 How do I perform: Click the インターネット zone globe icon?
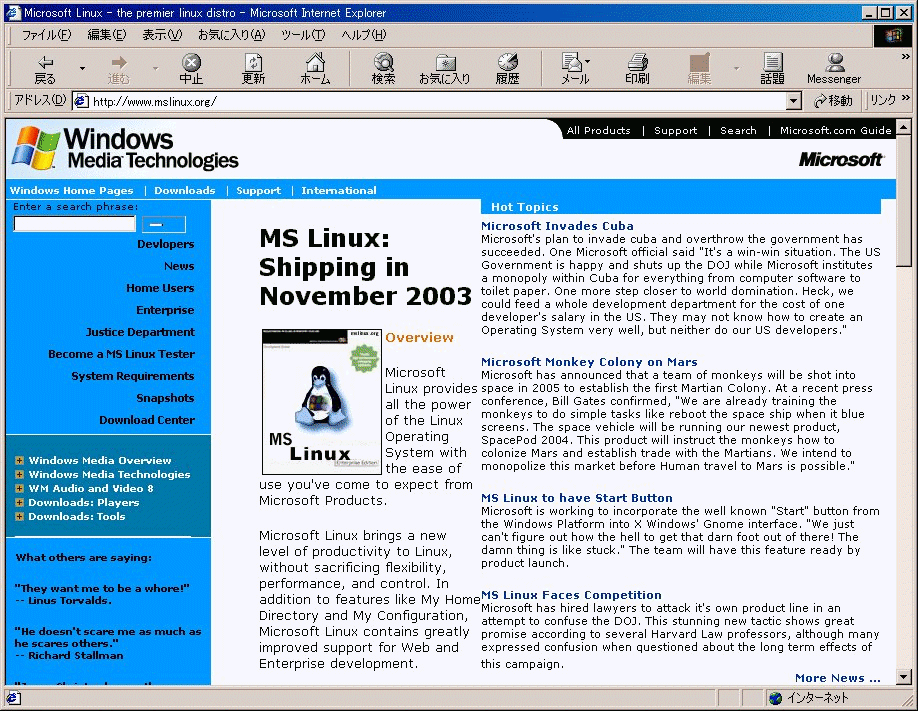(x=775, y=698)
